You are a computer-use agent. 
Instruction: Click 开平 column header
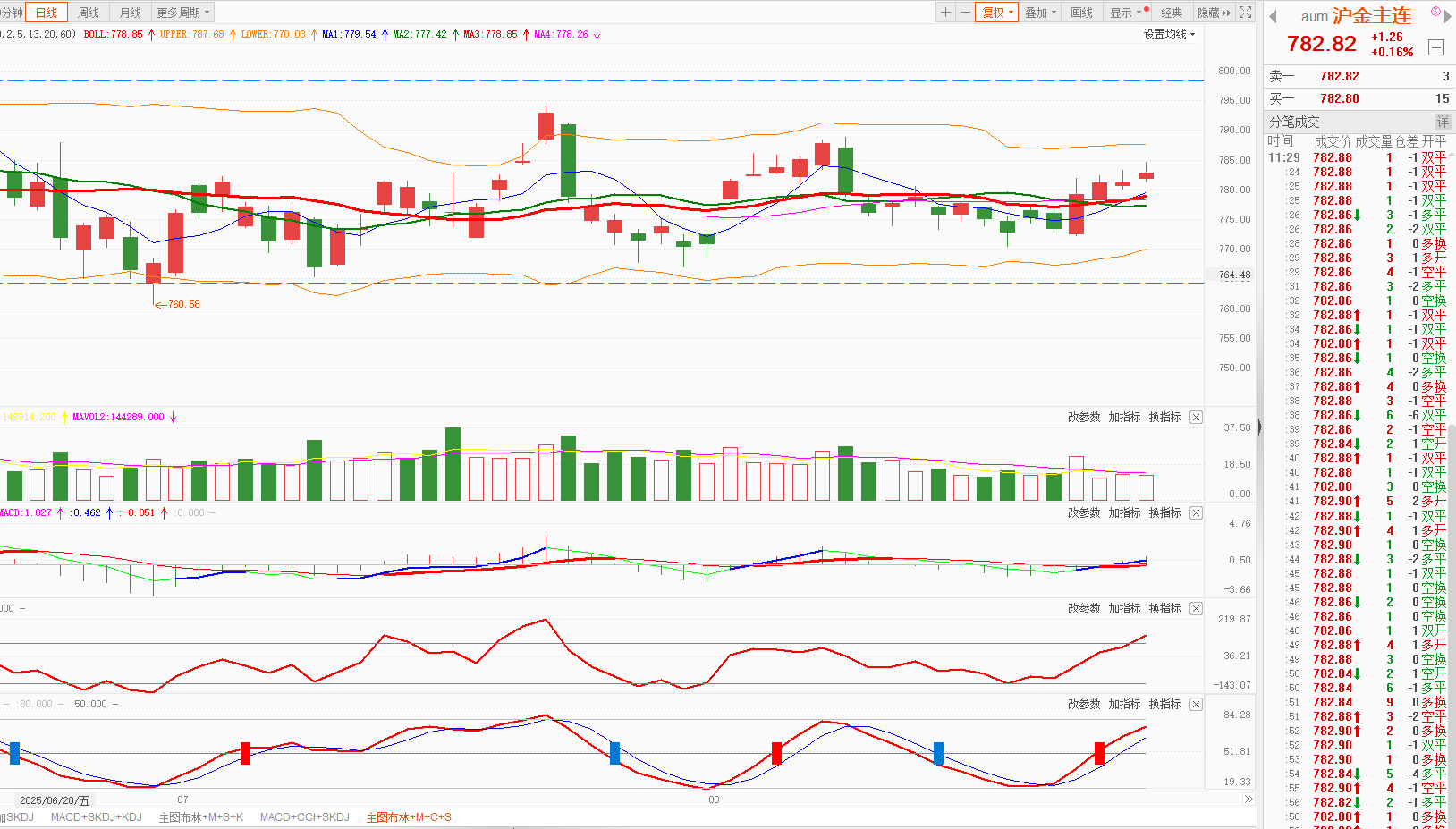tap(1434, 141)
